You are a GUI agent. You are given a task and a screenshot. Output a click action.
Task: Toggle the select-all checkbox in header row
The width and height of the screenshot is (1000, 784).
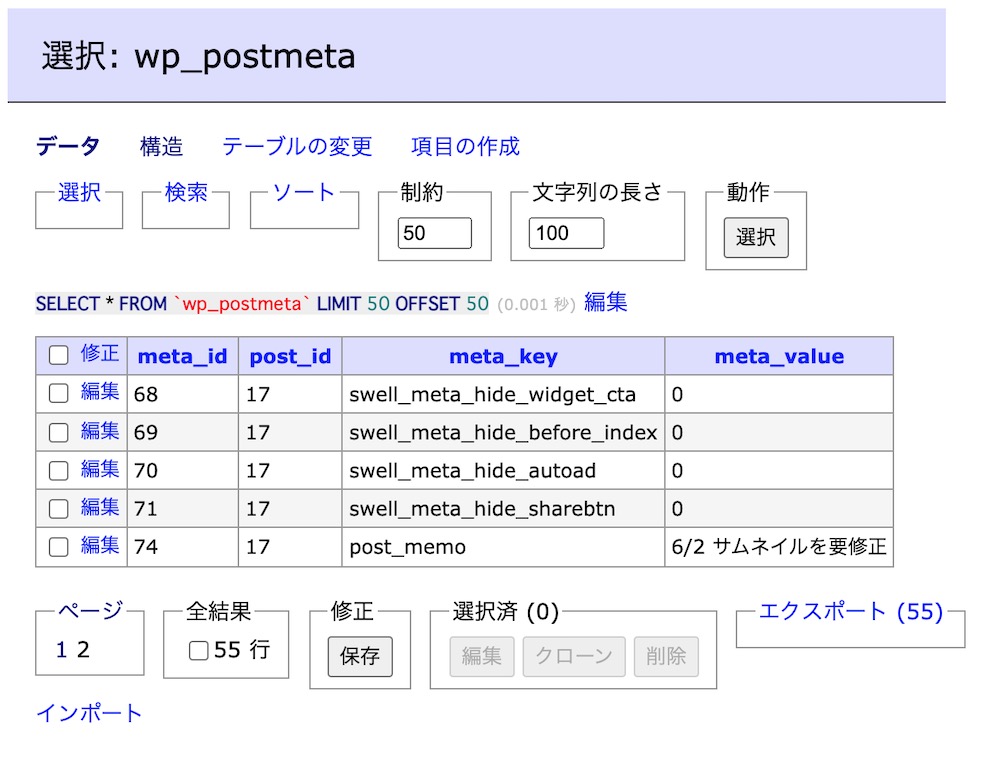click(59, 355)
